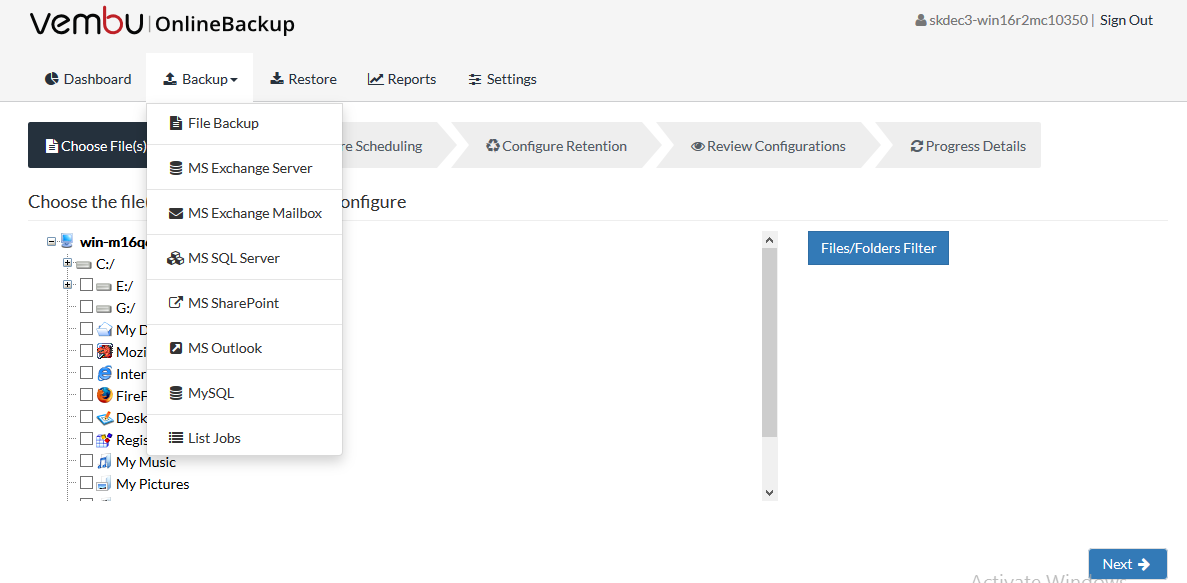
Task: Click MS Exchange Server database icon
Action: [176, 168]
